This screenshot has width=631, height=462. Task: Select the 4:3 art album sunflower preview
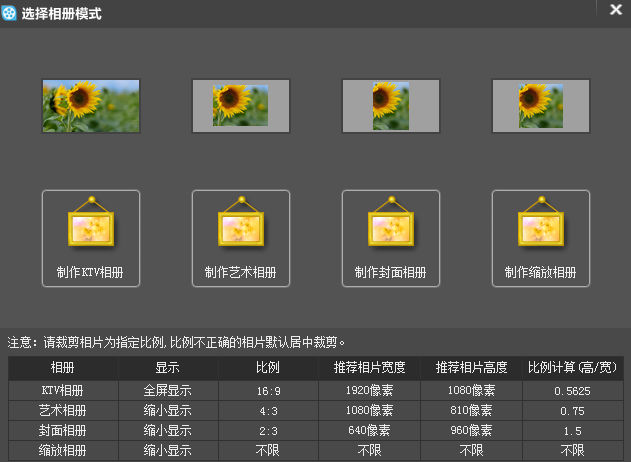241,106
